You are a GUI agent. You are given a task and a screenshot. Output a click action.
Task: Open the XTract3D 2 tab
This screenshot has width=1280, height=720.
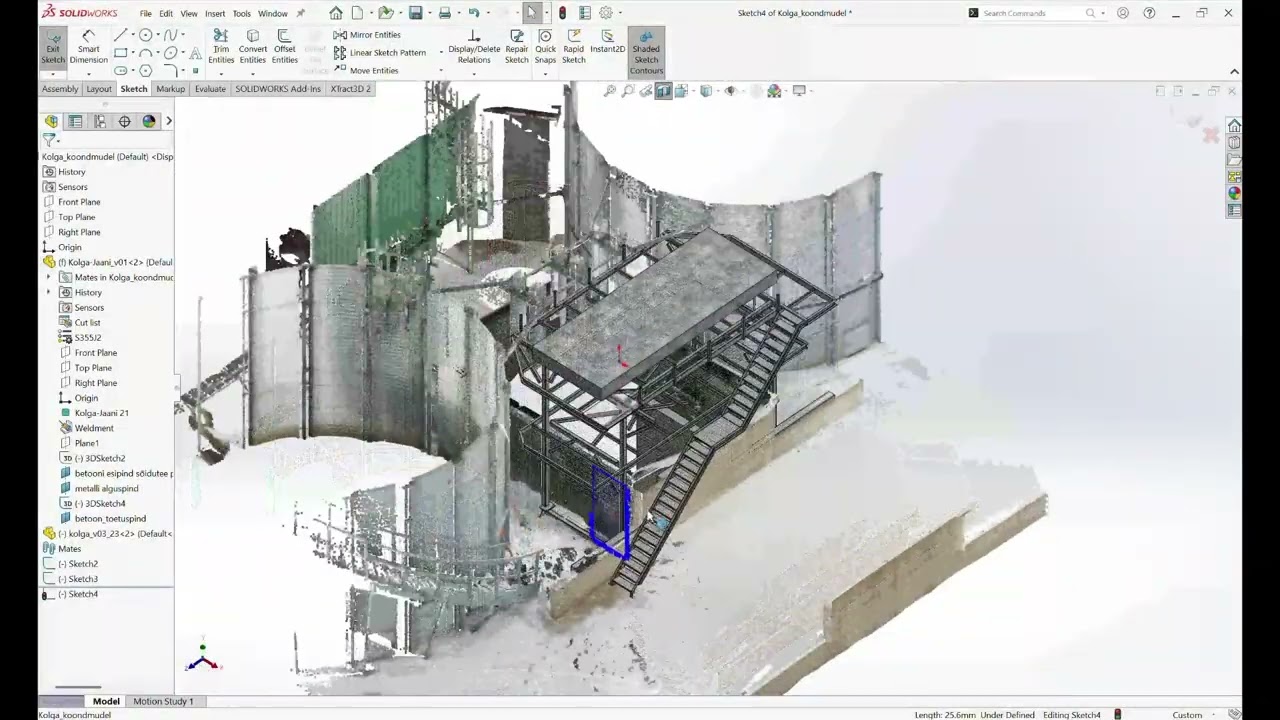click(351, 89)
